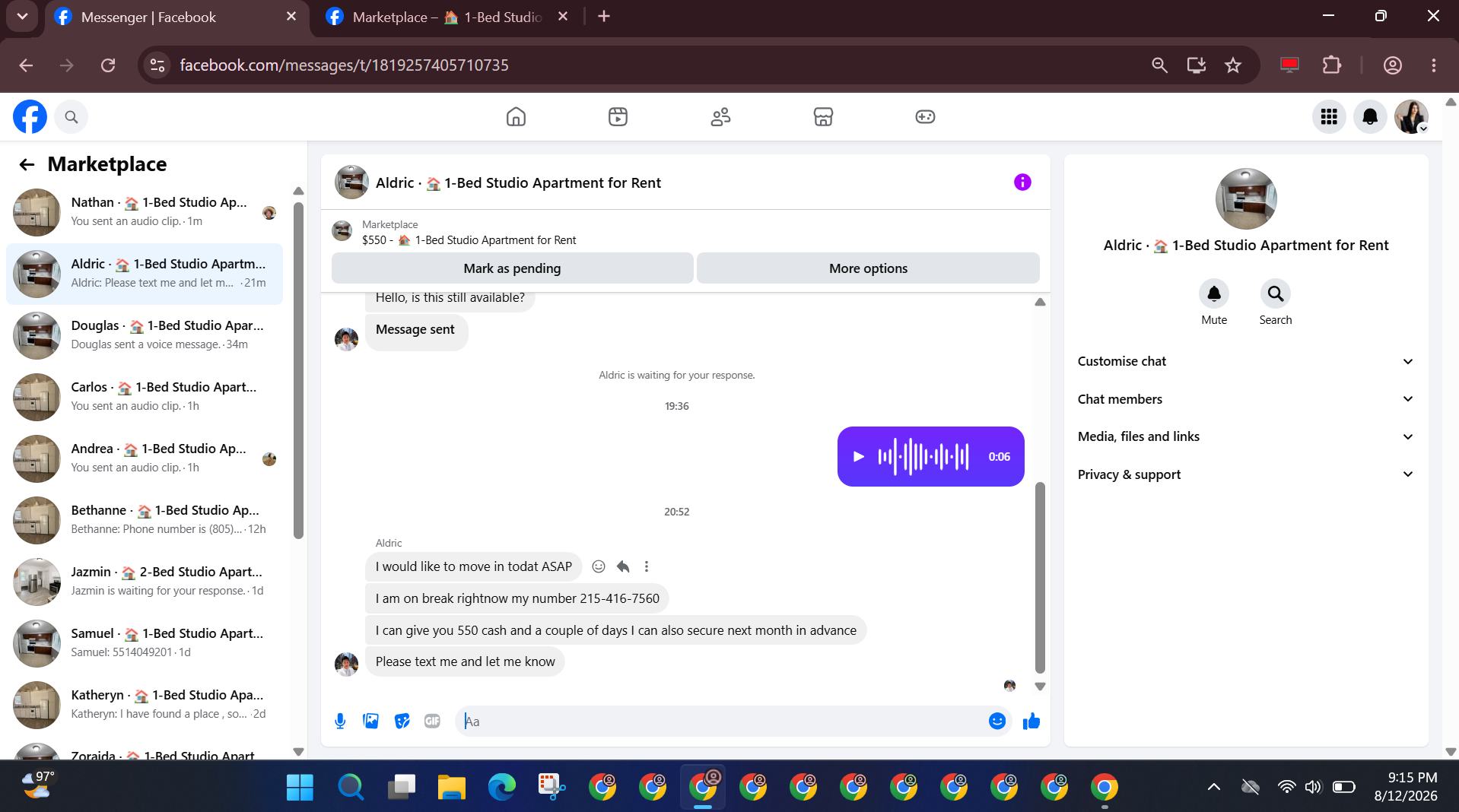This screenshot has width=1459, height=812.
Task: Bookmark this page with the star icon
Action: [1233, 65]
